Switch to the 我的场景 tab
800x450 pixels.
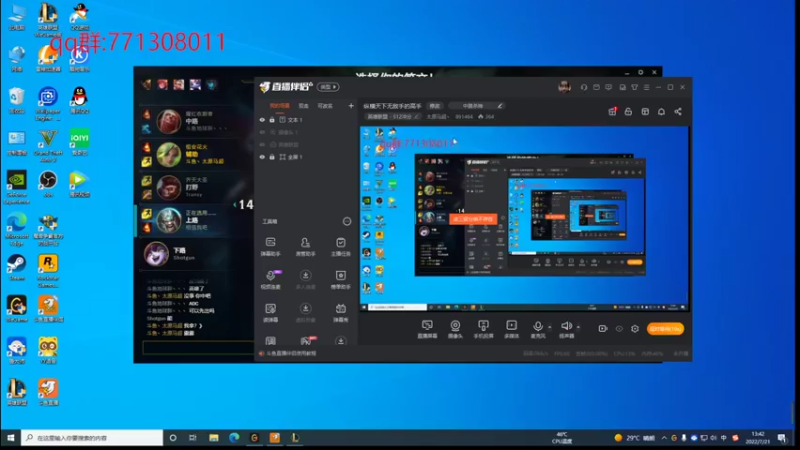(280, 106)
